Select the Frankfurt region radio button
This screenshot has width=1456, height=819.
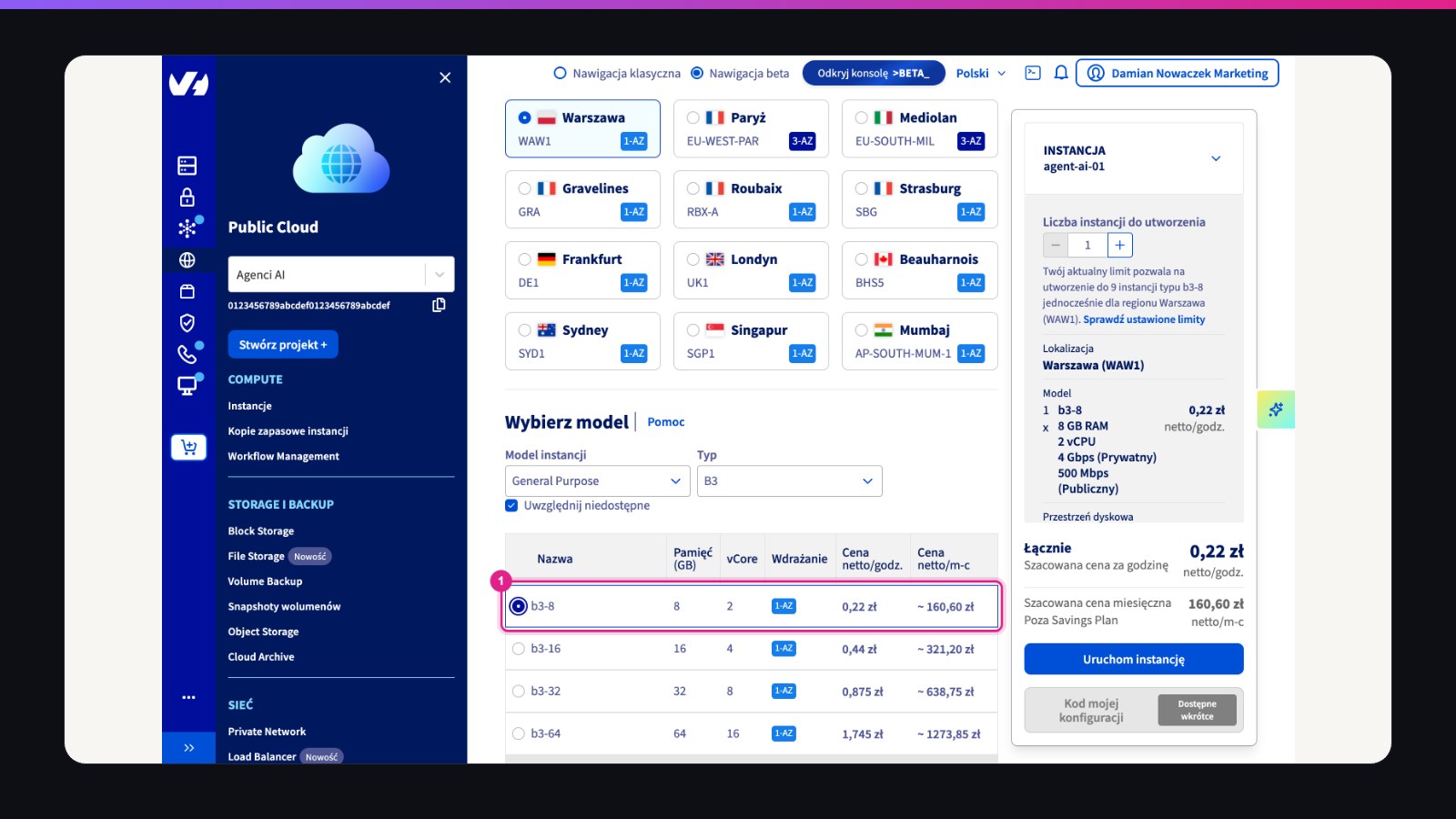[x=525, y=259]
